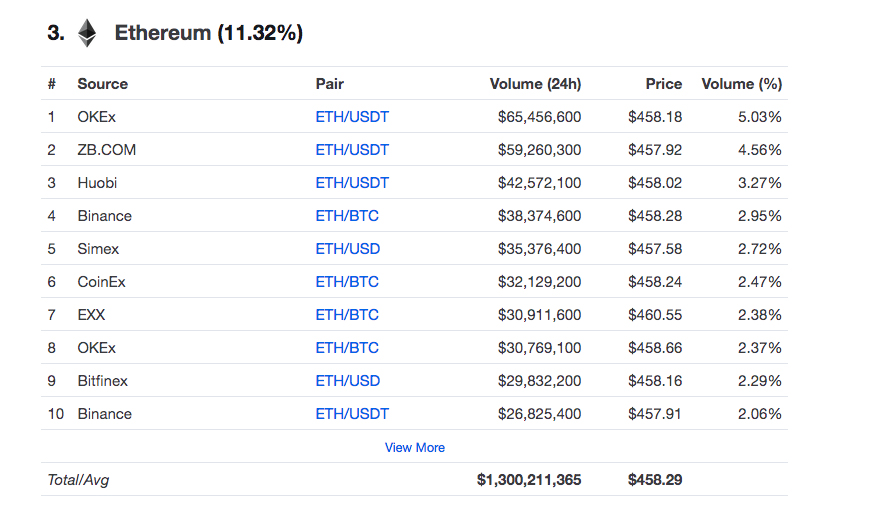Click the View More link
The height and width of the screenshot is (531, 877).
(414, 448)
